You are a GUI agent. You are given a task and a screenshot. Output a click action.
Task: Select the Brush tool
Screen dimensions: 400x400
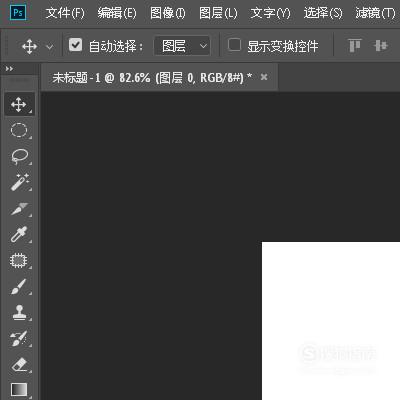tap(19, 286)
